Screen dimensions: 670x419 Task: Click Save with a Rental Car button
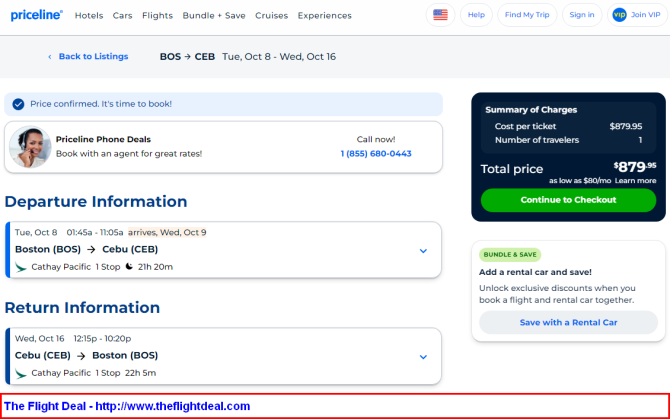coord(568,322)
